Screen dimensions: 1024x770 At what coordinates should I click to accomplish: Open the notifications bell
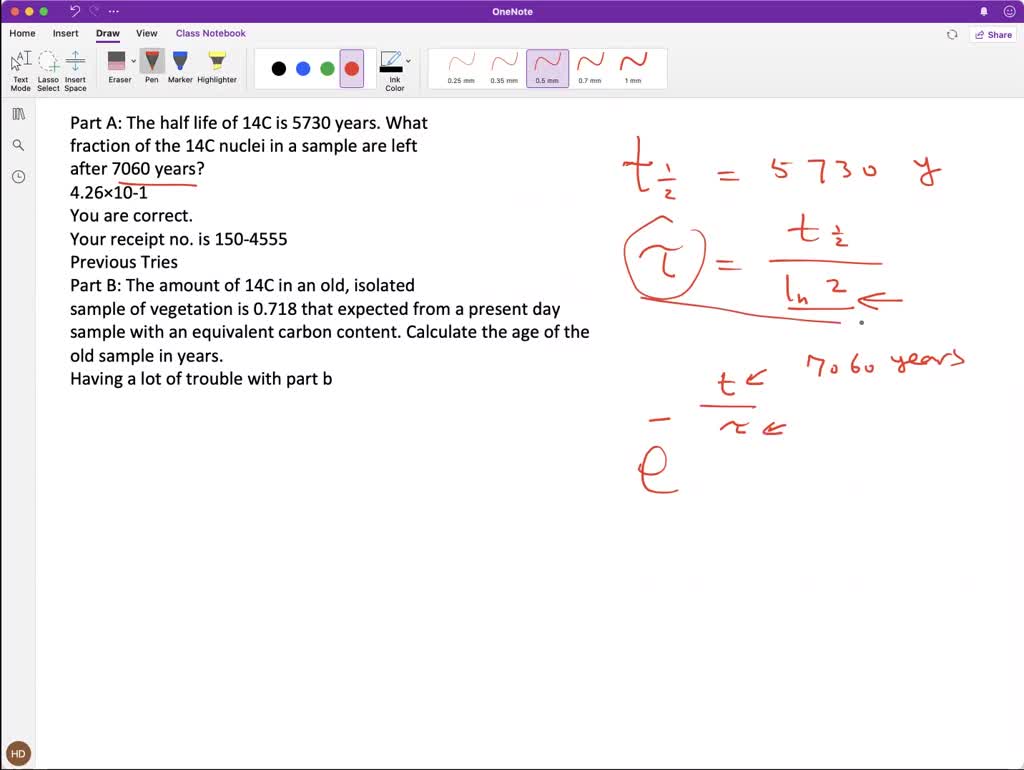click(984, 12)
